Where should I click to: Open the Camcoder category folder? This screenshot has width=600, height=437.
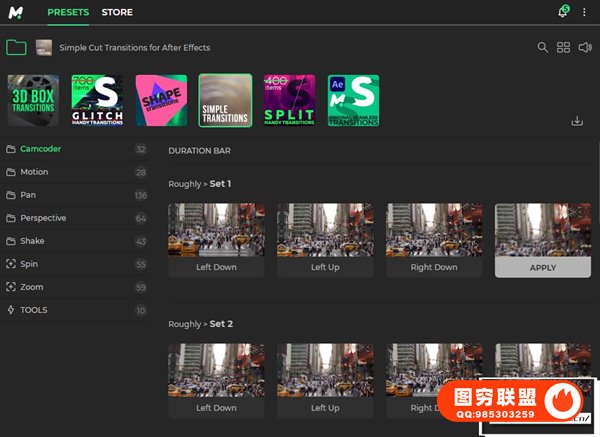click(40, 149)
